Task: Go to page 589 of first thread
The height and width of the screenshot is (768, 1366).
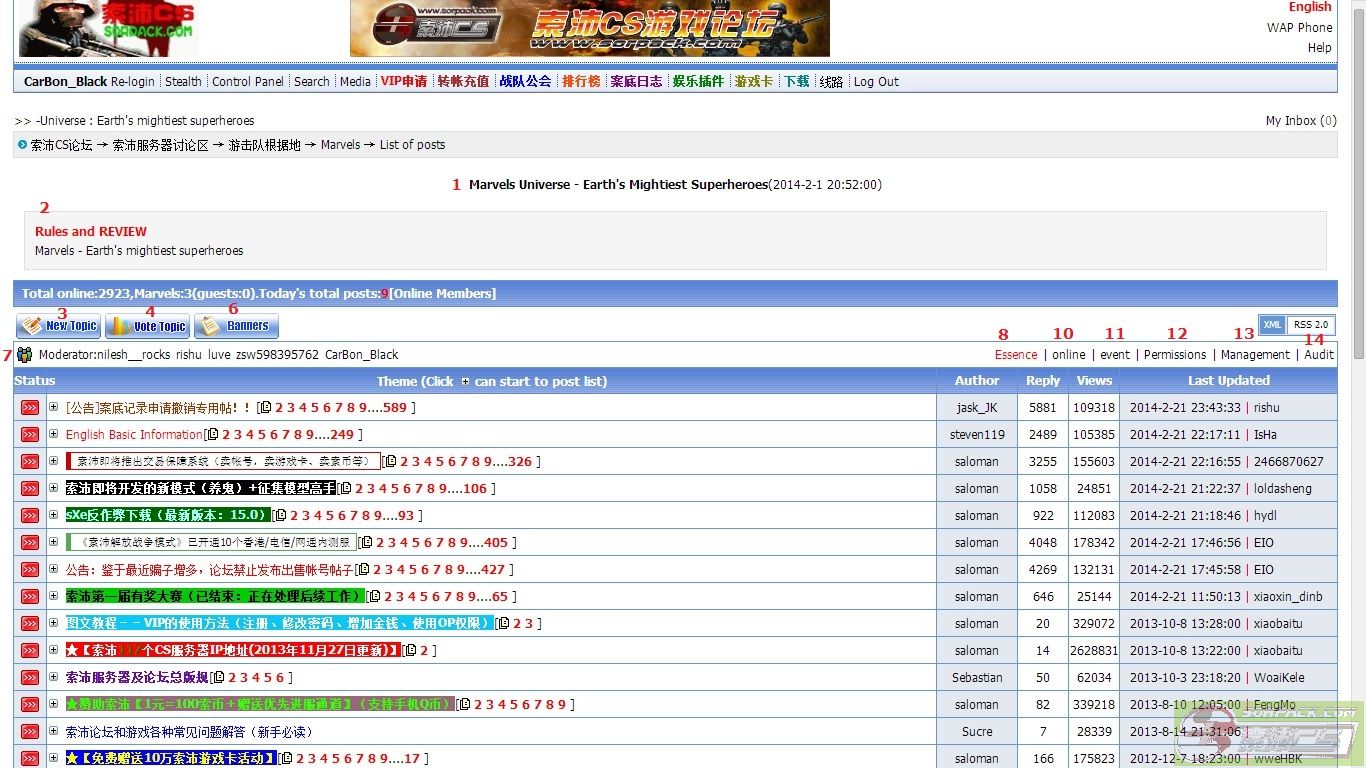Action: 394,408
